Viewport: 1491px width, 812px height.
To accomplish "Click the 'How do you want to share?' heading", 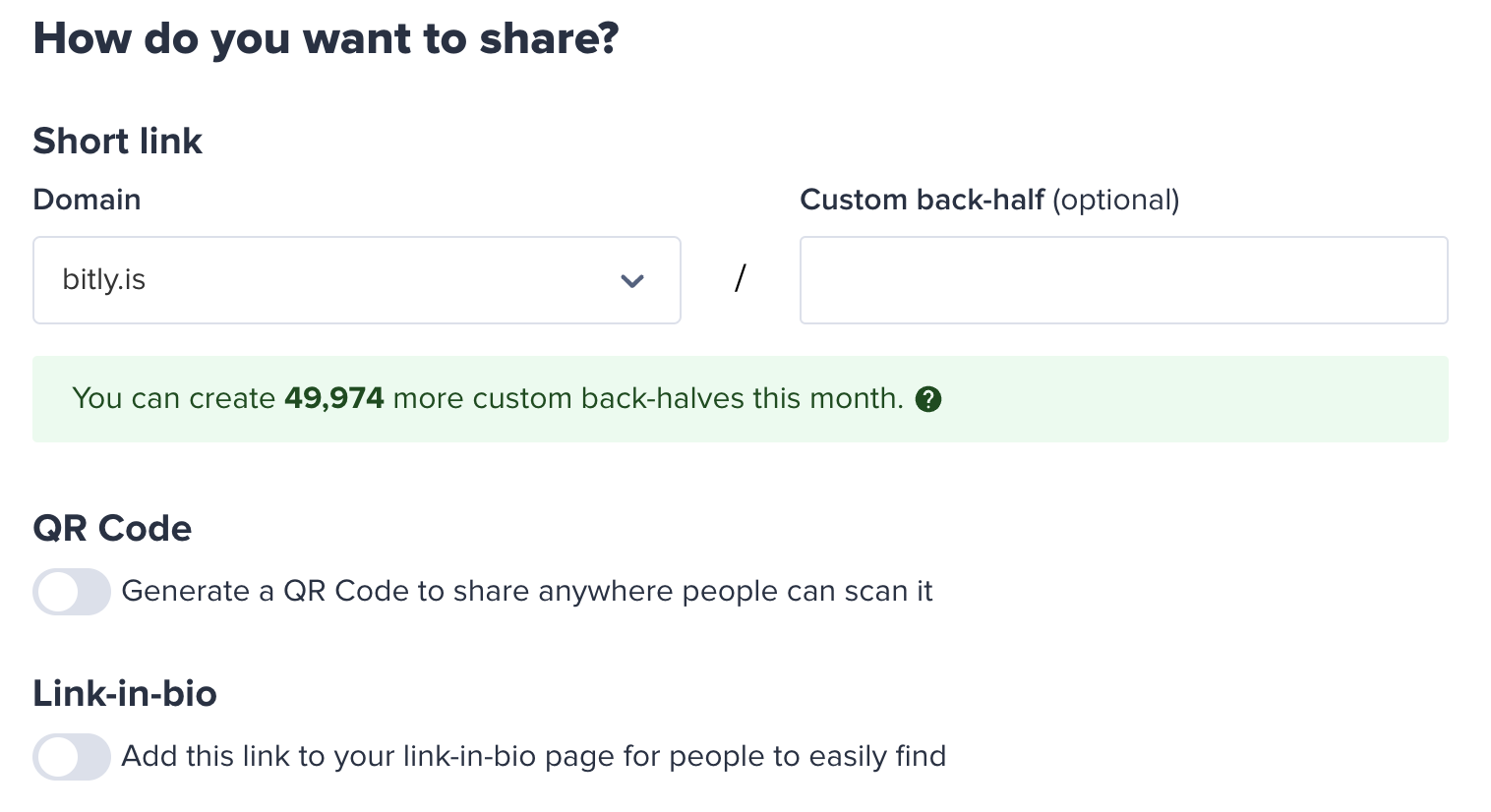I will click(326, 39).
